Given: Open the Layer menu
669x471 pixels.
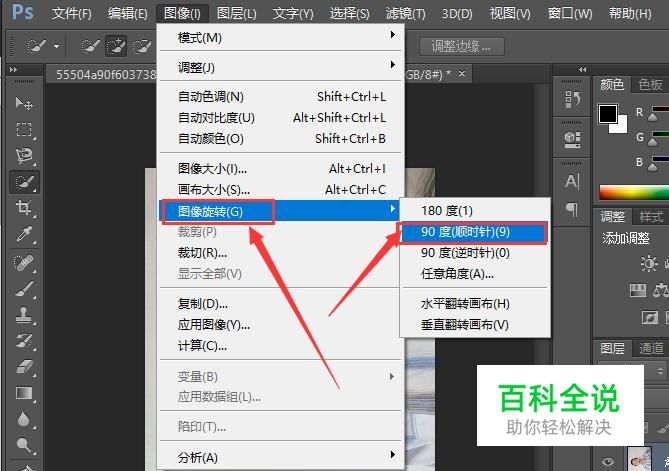Looking at the screenshot, I should 236,14.
